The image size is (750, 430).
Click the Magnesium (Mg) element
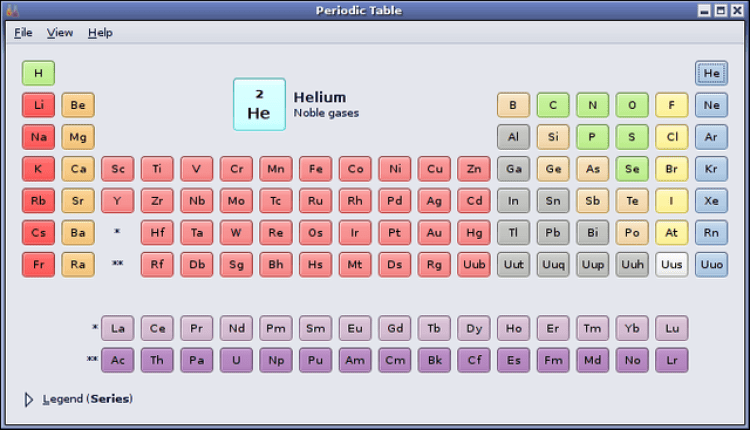[x=78, y=137]
